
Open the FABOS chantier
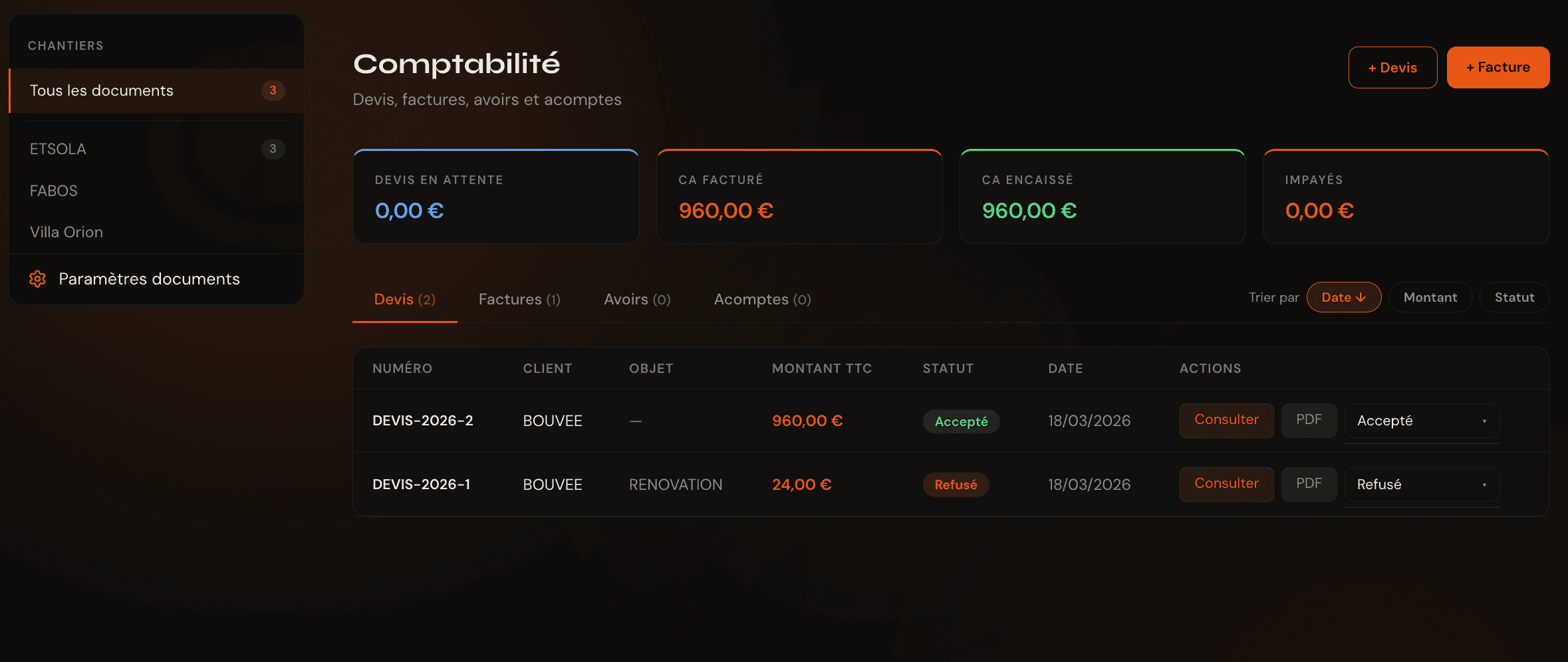[54, 191]
